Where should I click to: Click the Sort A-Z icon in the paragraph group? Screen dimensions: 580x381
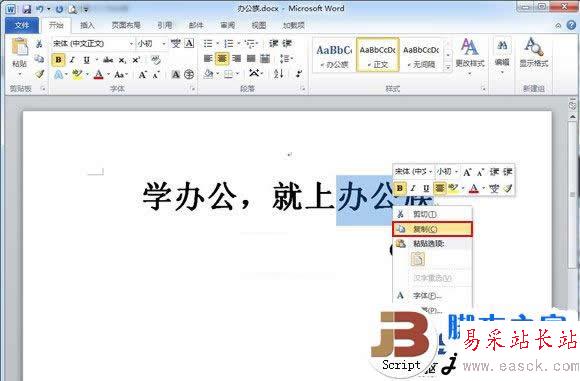tap(279, 73)
